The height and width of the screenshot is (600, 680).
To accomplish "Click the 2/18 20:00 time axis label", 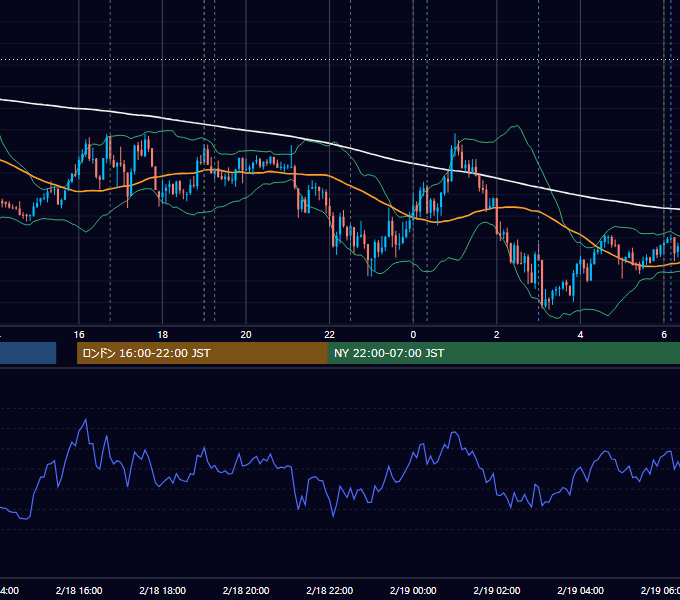I will tap(246, 590).
